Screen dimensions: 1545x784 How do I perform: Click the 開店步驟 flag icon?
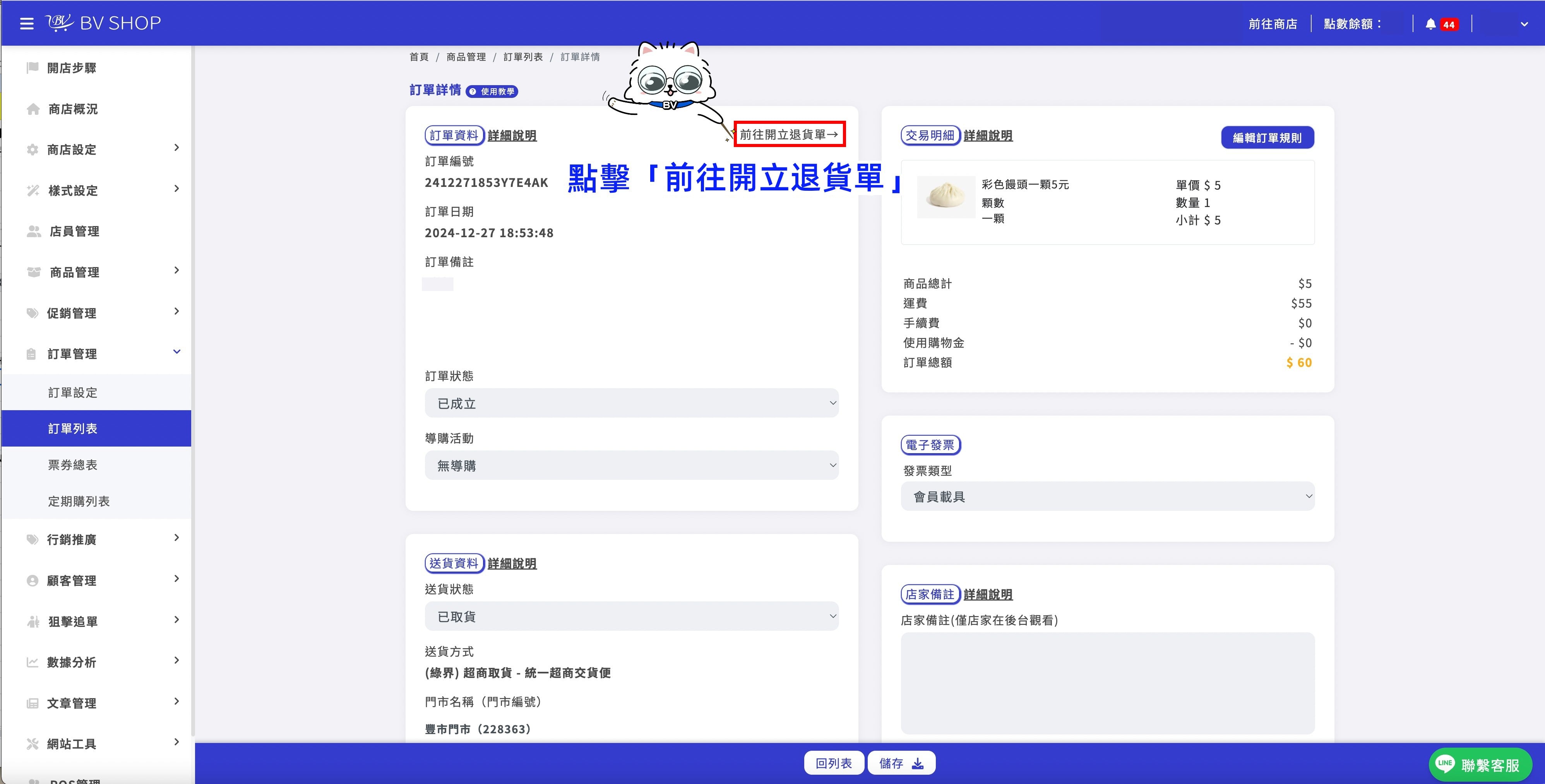point(33,68)
